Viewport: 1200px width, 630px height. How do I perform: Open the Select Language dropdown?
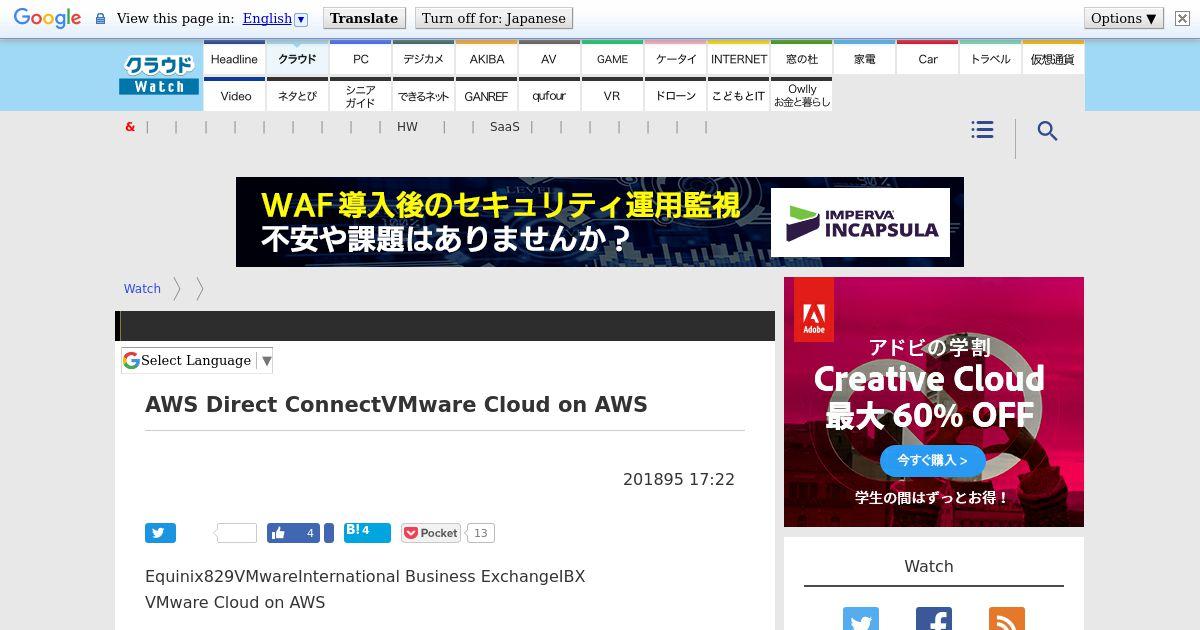pyautogui.click(x=197, y=360)
